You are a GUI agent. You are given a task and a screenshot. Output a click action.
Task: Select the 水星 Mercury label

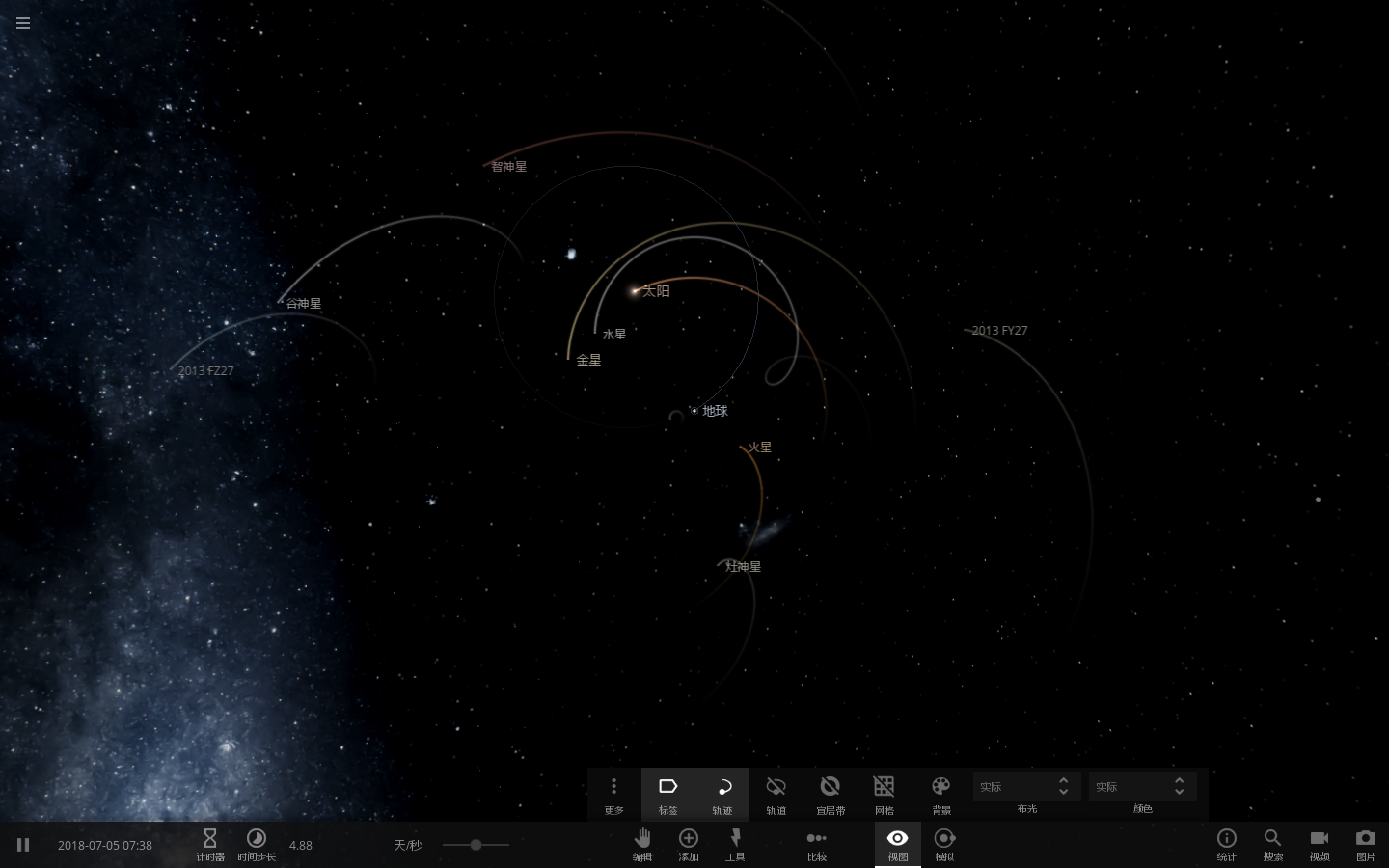click(614, 335)
